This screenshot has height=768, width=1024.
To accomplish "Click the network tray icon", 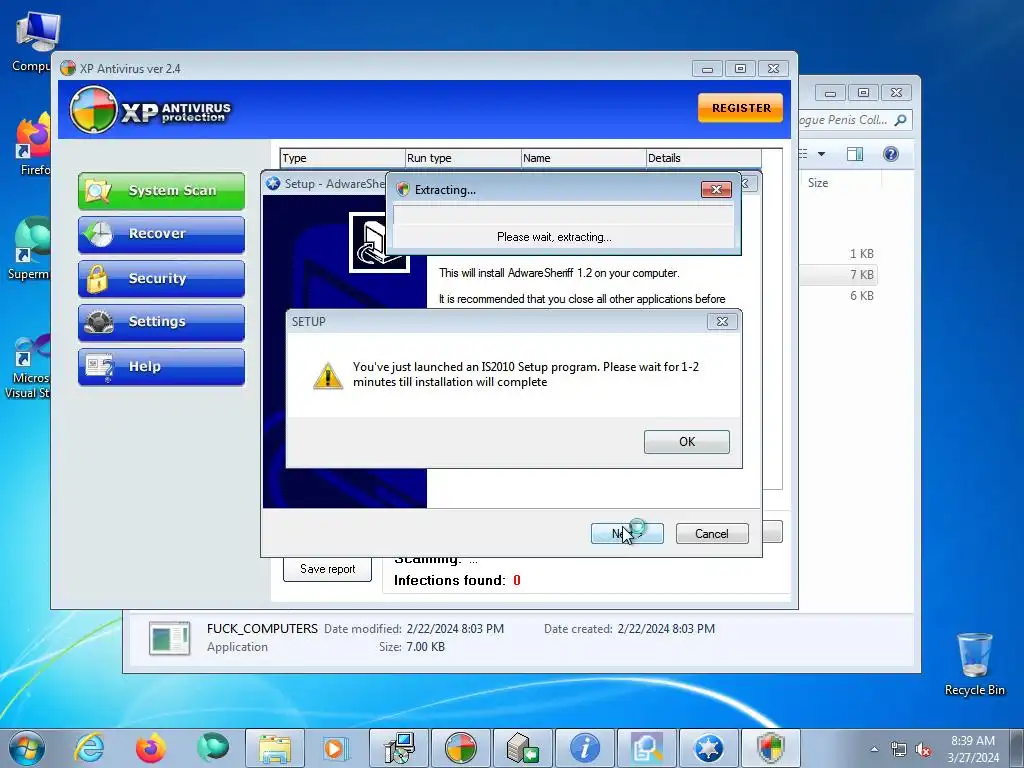I will [899, 749].
